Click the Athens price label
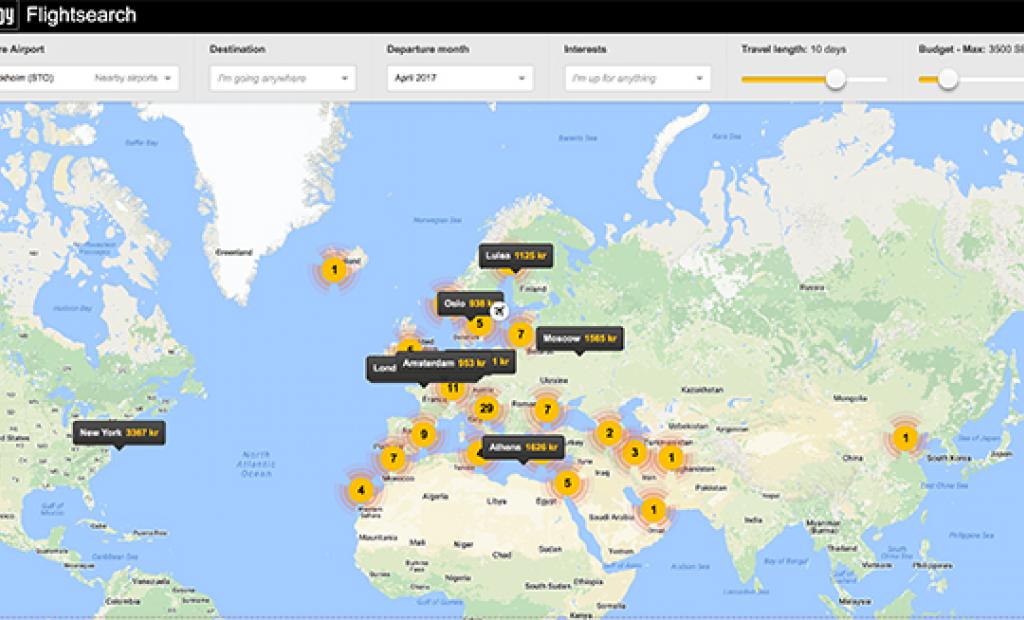The image size is (1024, 620). (x=521, y=447)
